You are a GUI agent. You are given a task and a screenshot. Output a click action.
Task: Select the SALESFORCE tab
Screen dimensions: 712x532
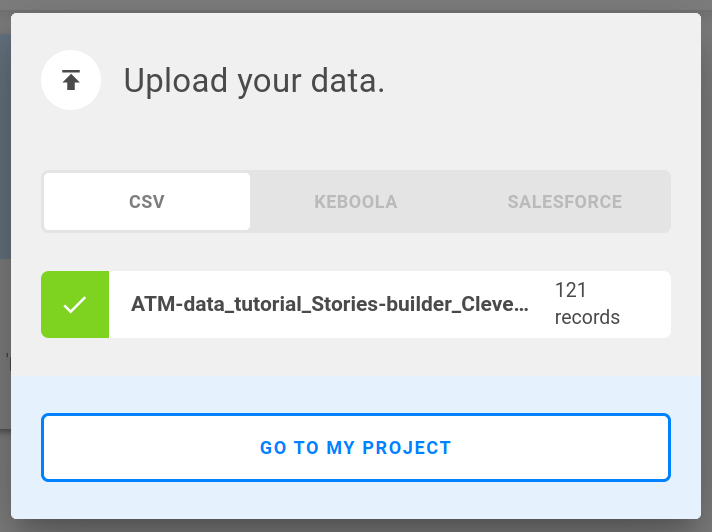(x=564, y=202)
